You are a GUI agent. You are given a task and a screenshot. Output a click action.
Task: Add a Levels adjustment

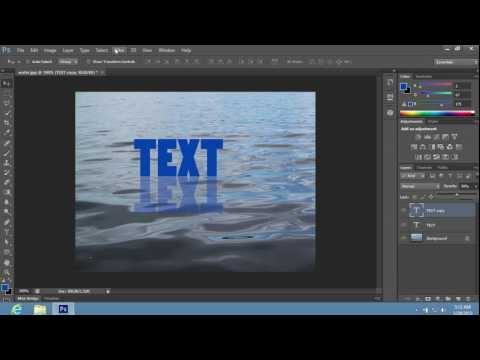427,137
